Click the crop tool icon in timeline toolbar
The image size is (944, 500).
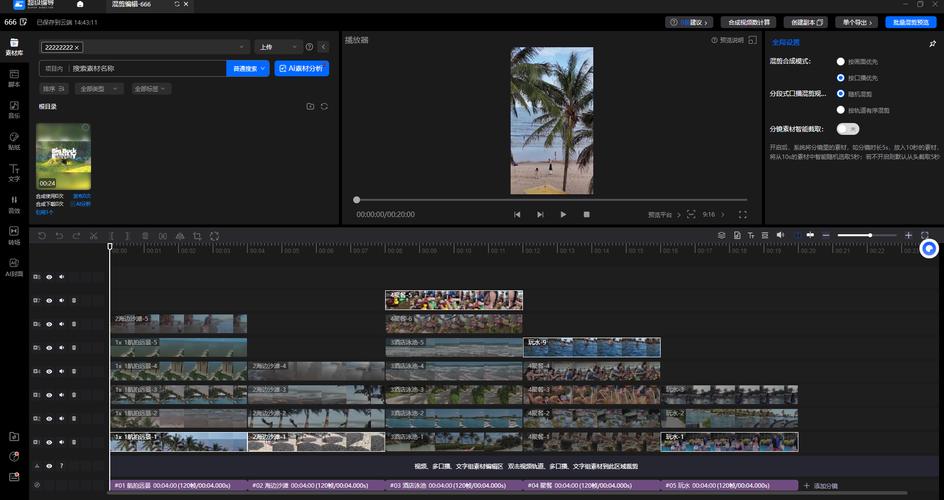(197, 236)
